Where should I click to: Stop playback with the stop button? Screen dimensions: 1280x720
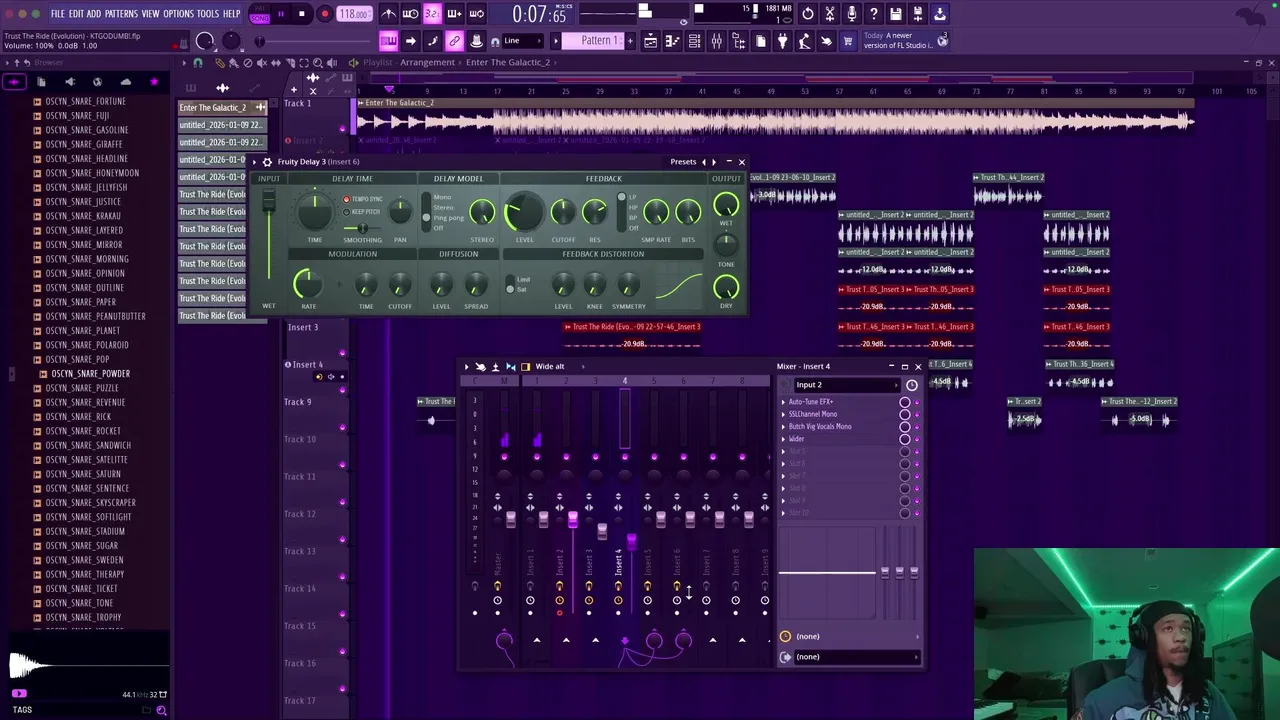coord(301,14)
